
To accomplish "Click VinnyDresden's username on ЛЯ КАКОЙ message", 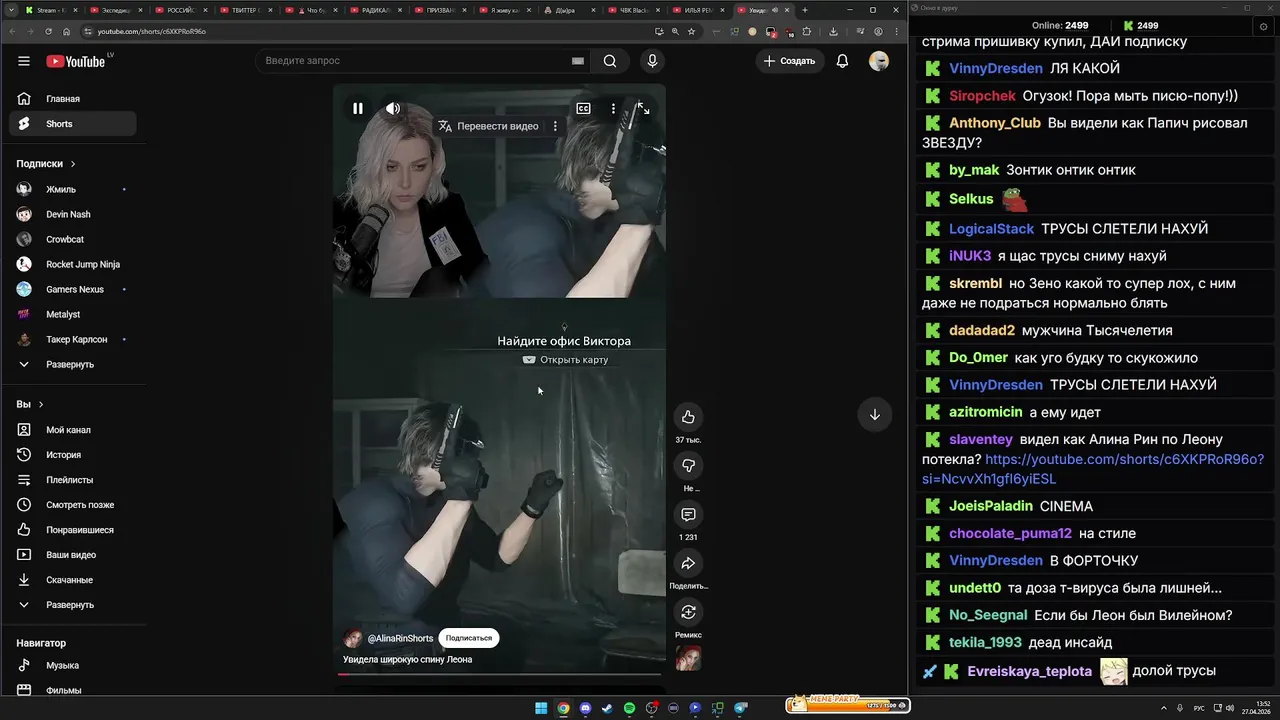I will tap(995, 69).
